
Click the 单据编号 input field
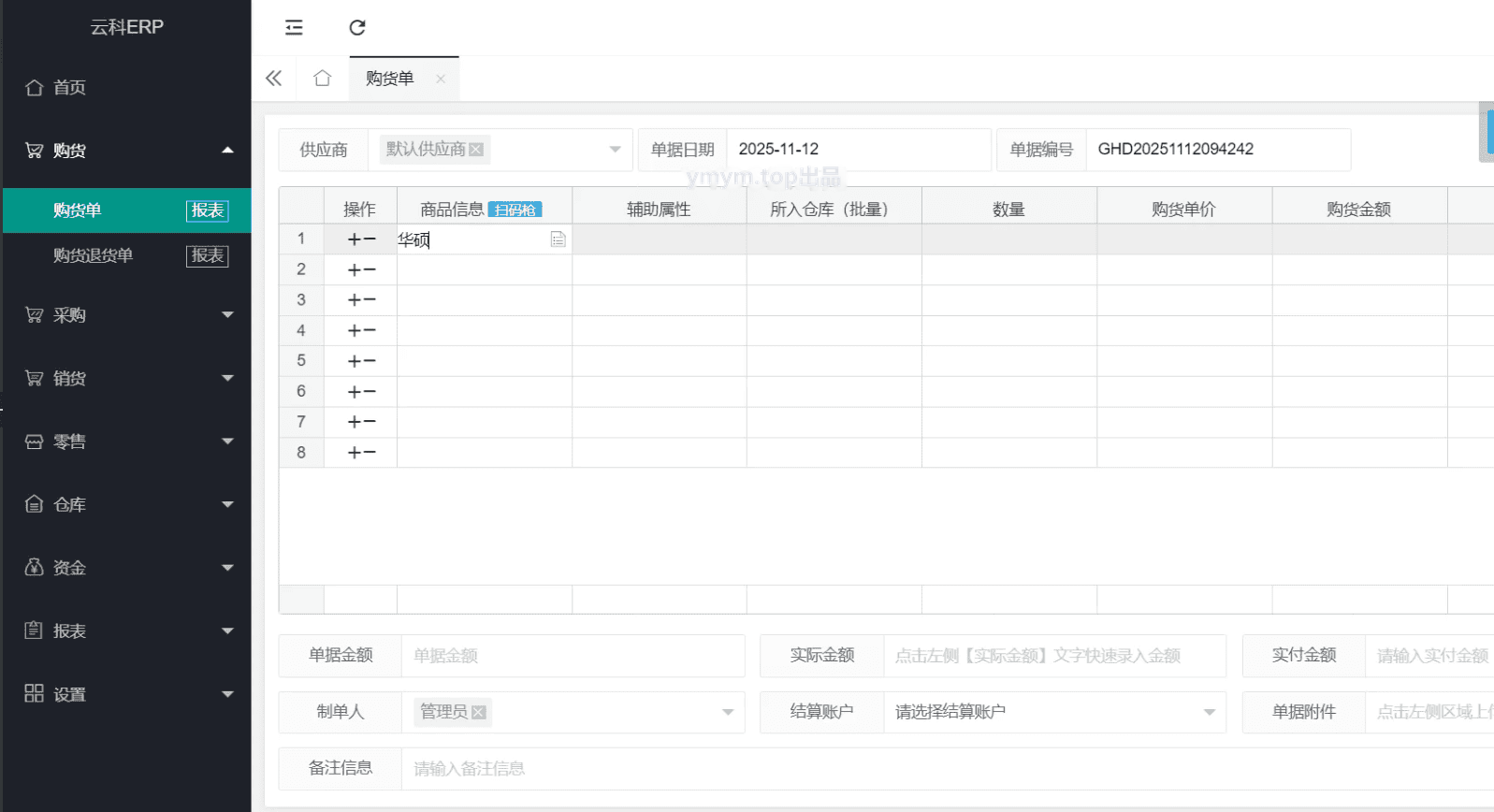(1217, 150)
